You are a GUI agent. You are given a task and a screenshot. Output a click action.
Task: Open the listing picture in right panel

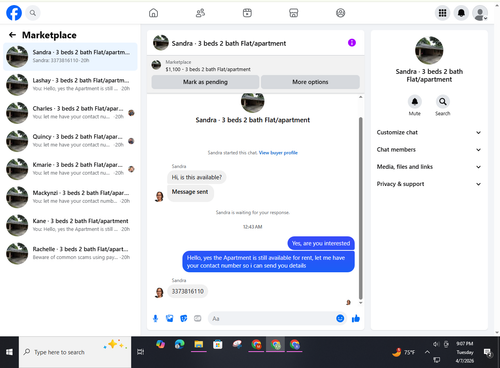coord(429,50)
